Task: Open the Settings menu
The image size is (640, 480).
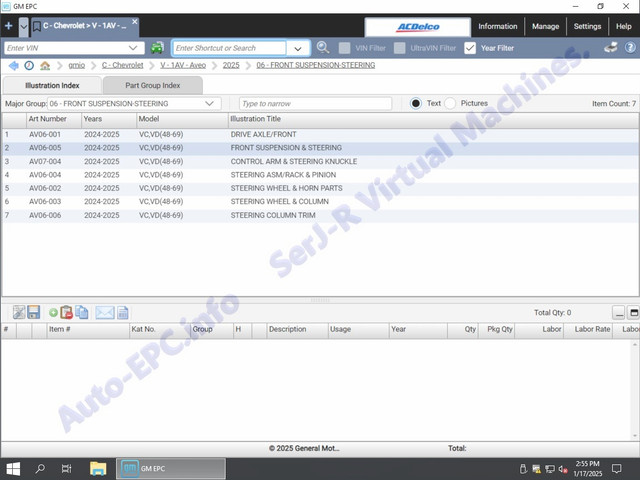Action: pos(587,27)
